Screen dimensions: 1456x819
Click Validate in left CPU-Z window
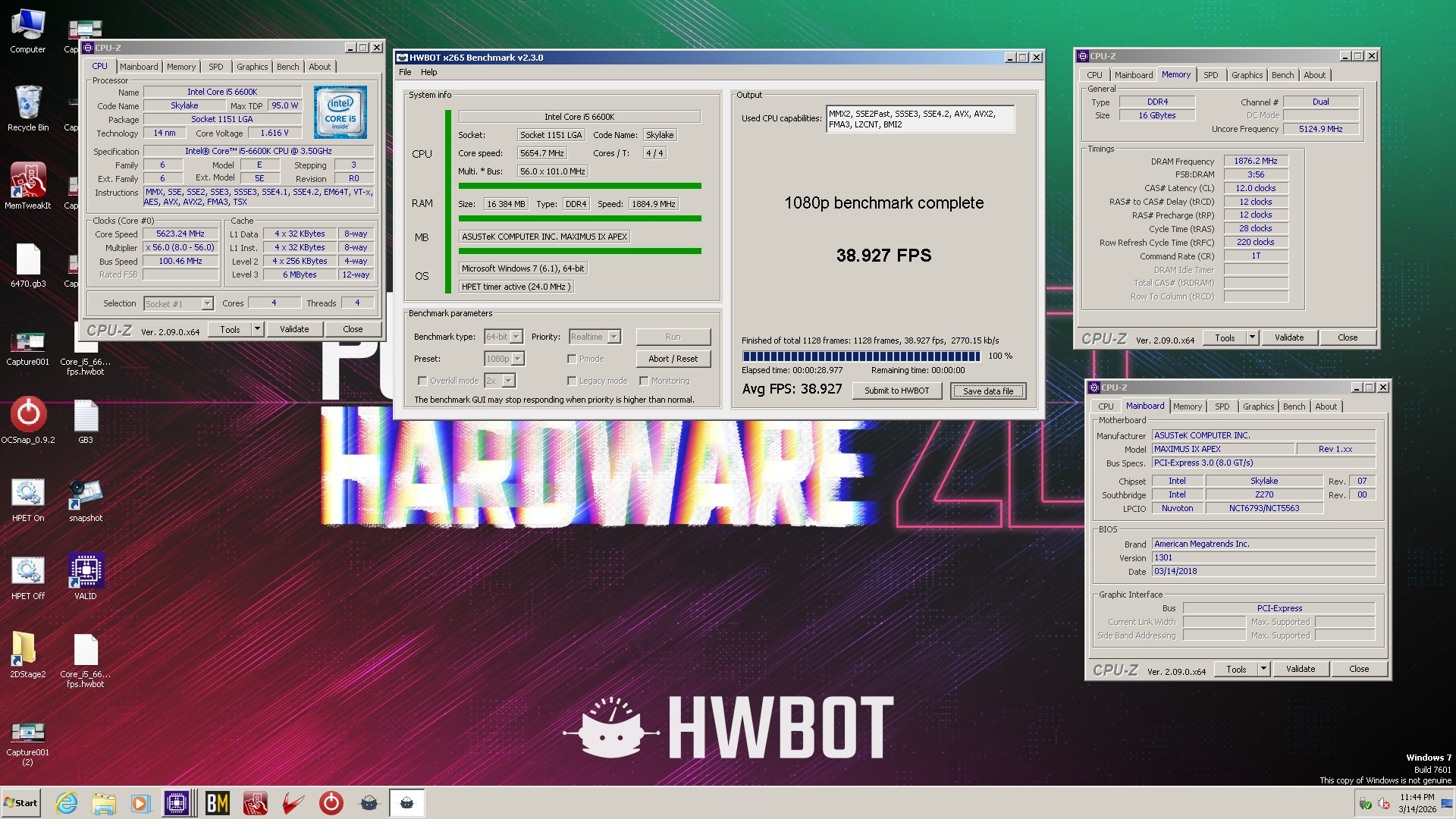pyautogui.click(x=294, y=329)
